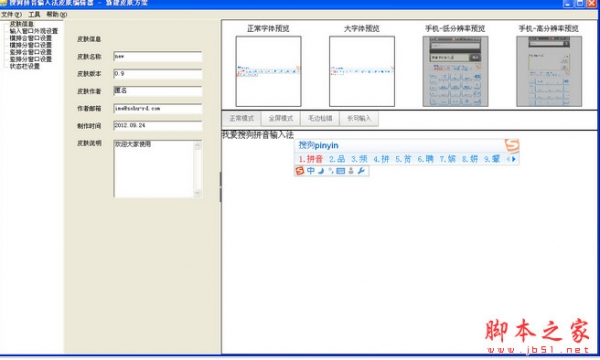
Task: Choose candidate 3.频
Action: (x=359, y=159)
